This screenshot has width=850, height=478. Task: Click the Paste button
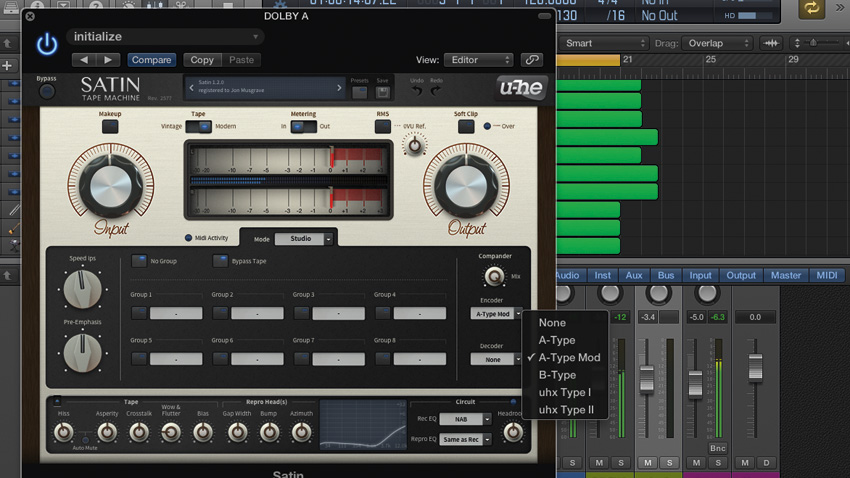[x=241, y=60]
